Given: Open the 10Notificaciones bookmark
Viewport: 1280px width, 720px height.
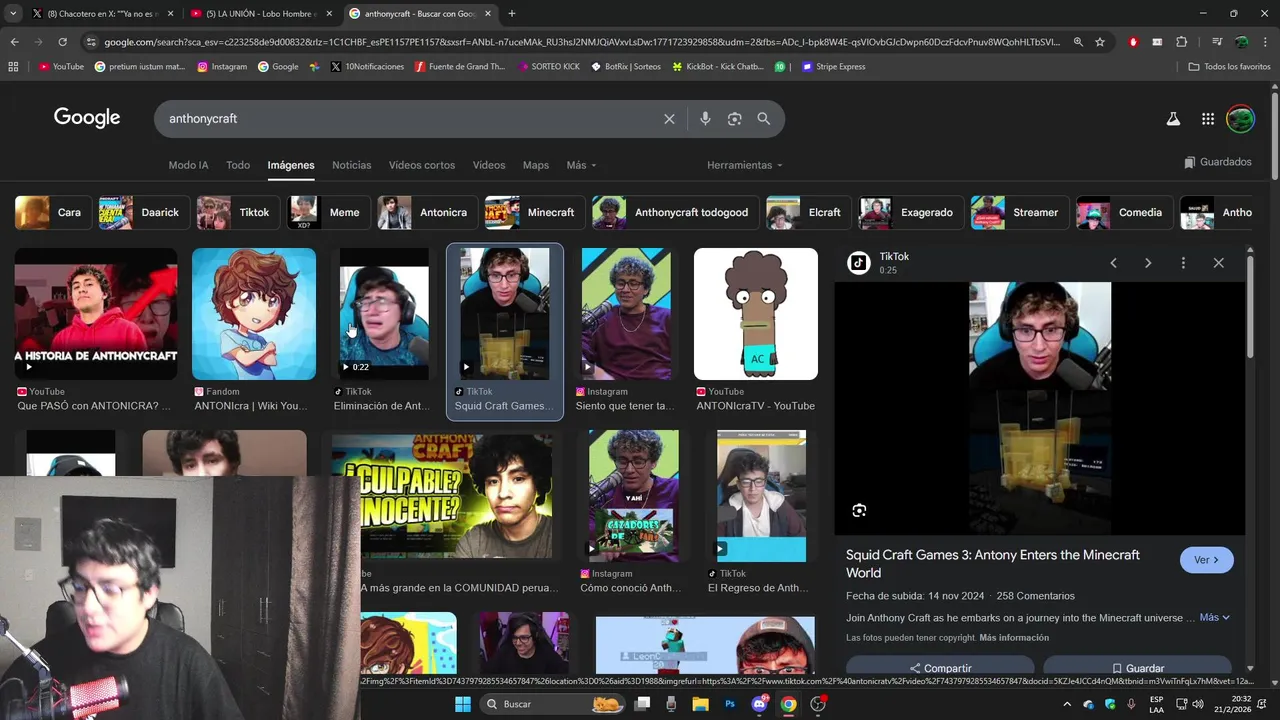Looking at the screenshot, I should (367, 67).
